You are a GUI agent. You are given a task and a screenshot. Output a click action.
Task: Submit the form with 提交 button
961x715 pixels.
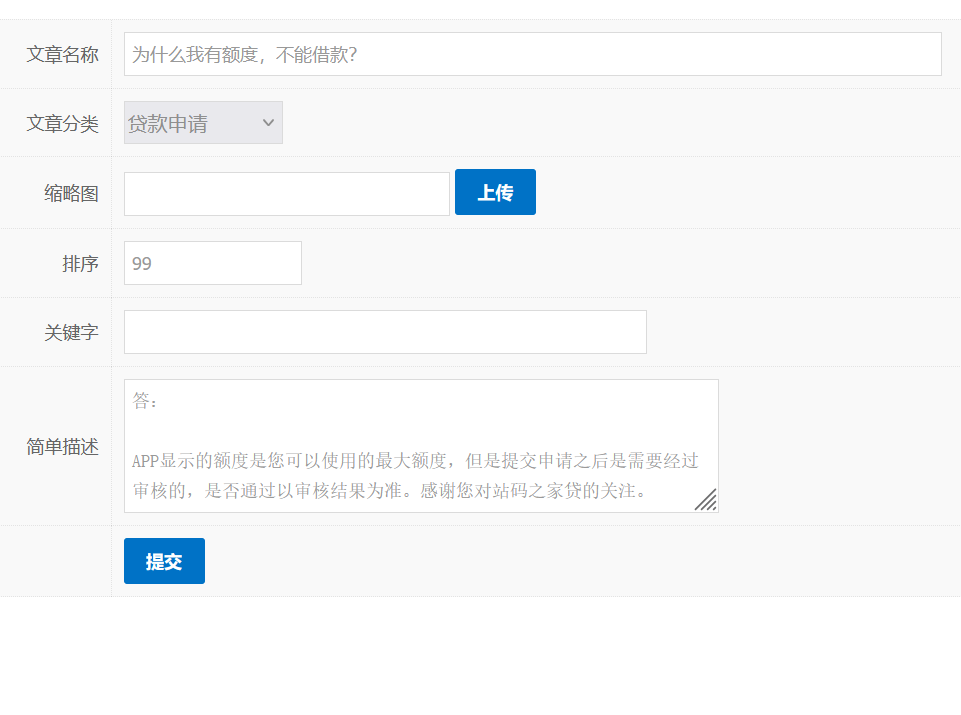[x=164, y=561]
